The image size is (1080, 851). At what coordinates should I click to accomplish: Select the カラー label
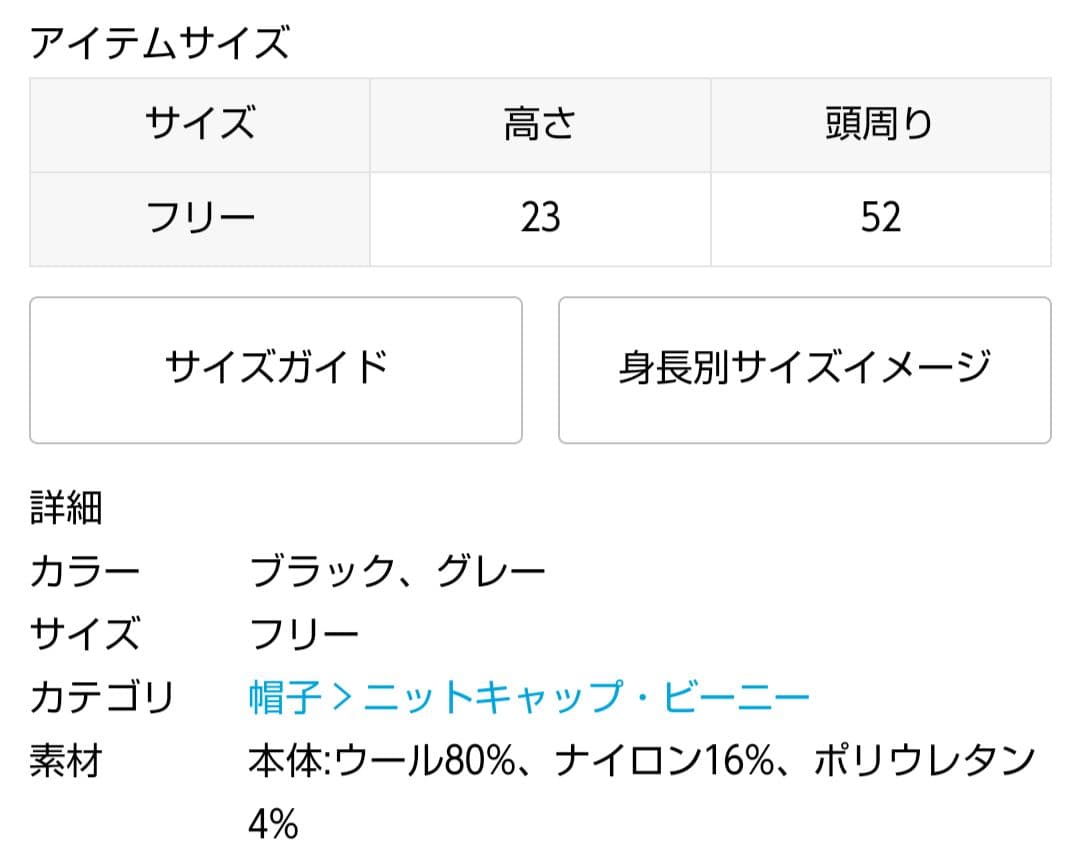click(x=90, y=568)
